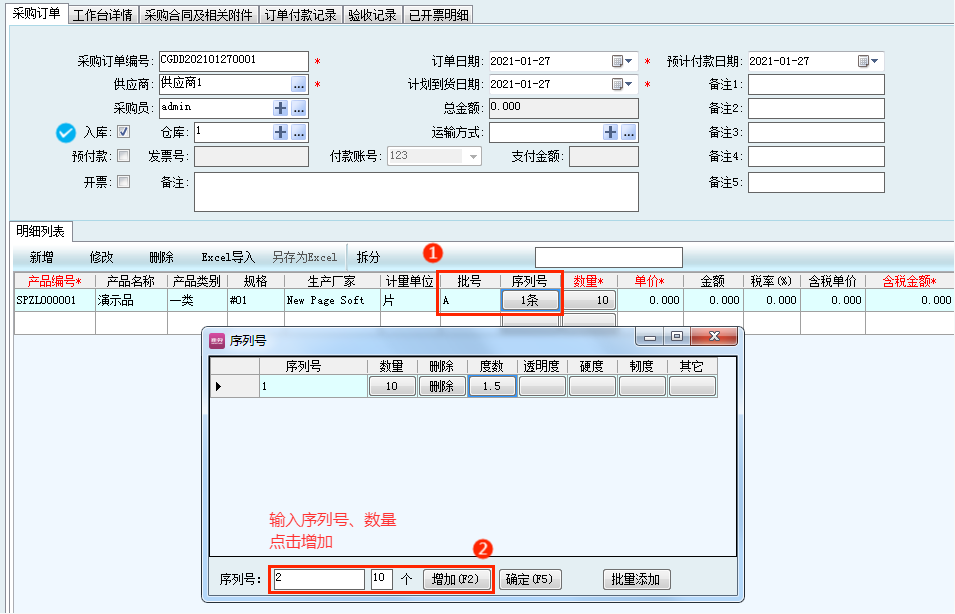Screen dimensions: 955x614
Task: Switch to the 验收记录 tab
Action: tap(372, 15)
